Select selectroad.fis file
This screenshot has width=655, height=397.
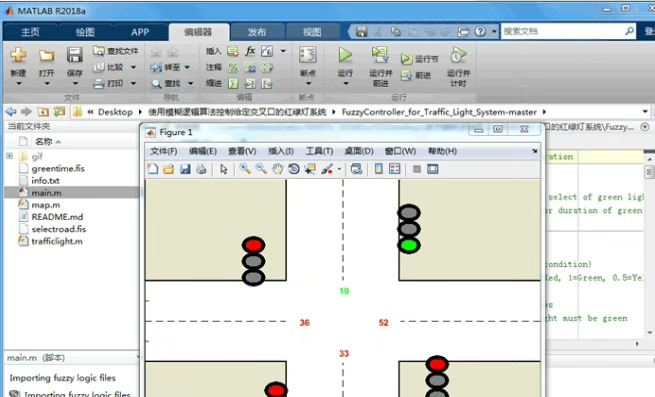click(58, 229)
